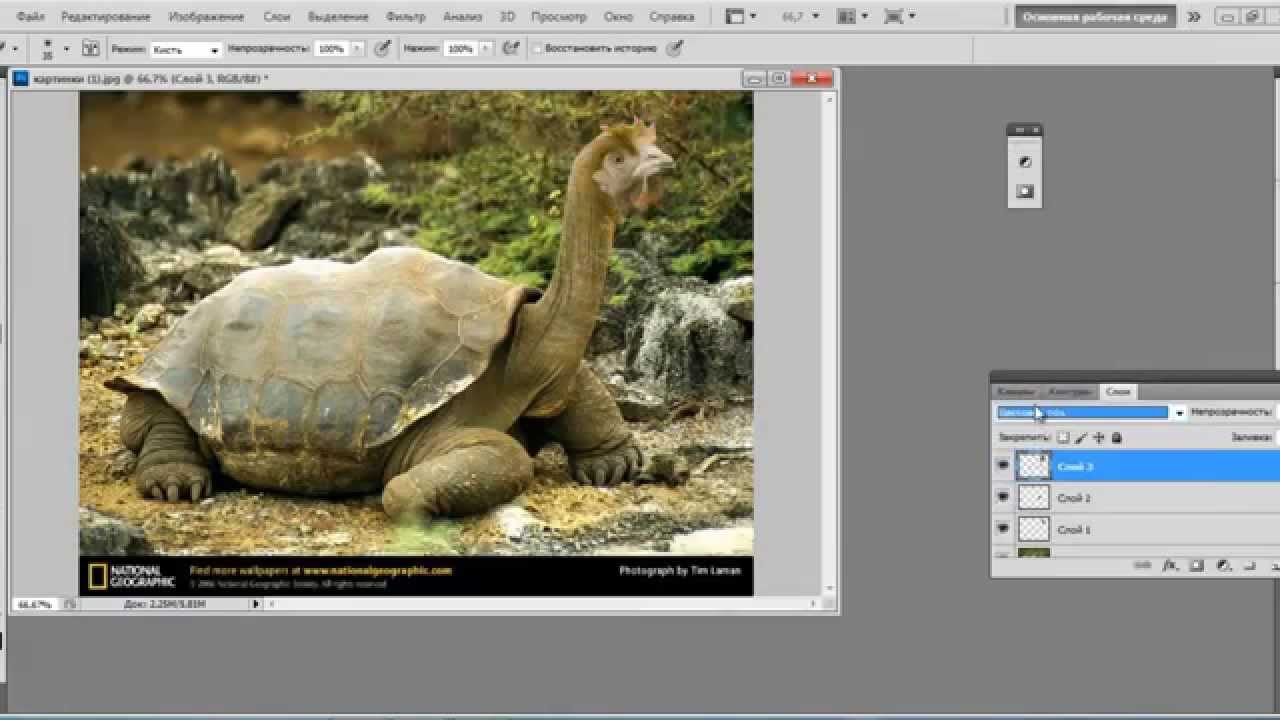This screenshot has height=720, width=1280.
Task: Click the lock image pixels brush icon
Action: pyautogui.click(x=1081, y=438)
